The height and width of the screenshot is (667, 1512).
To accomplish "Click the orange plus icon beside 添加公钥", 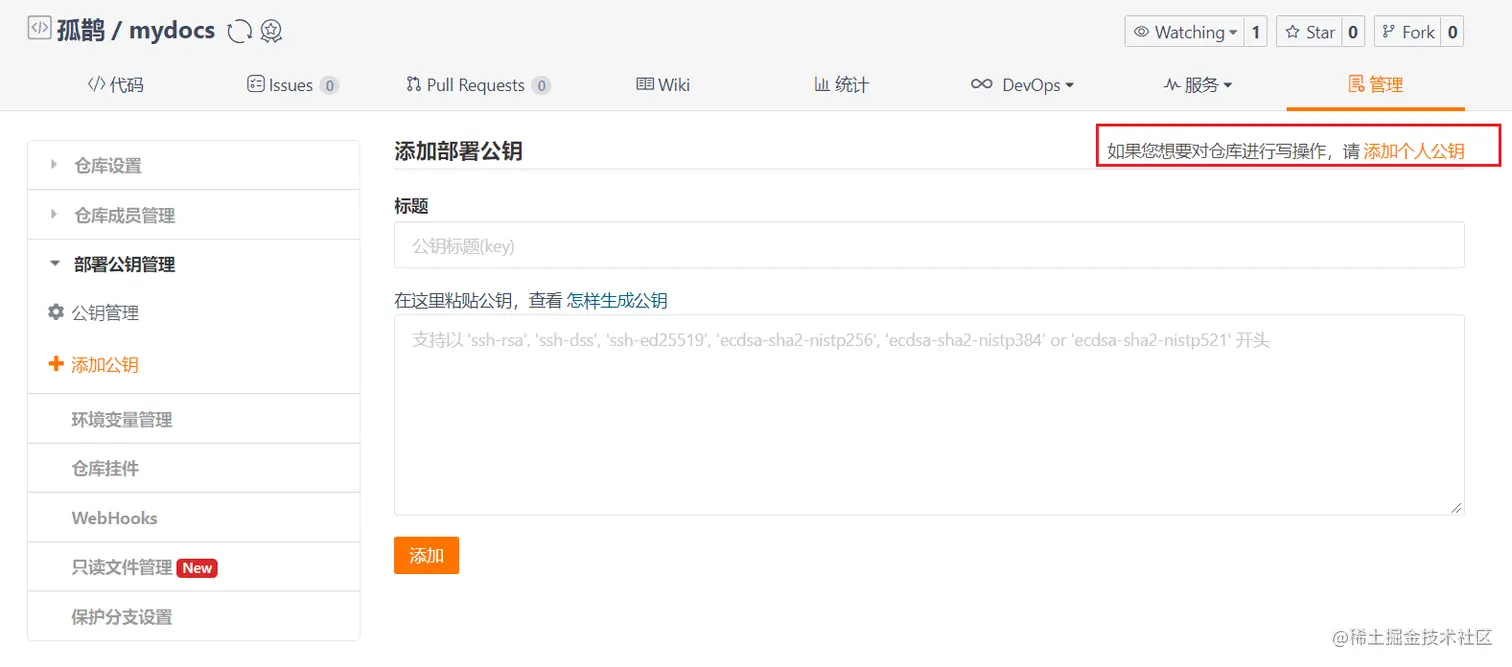I will pos(56,364).
